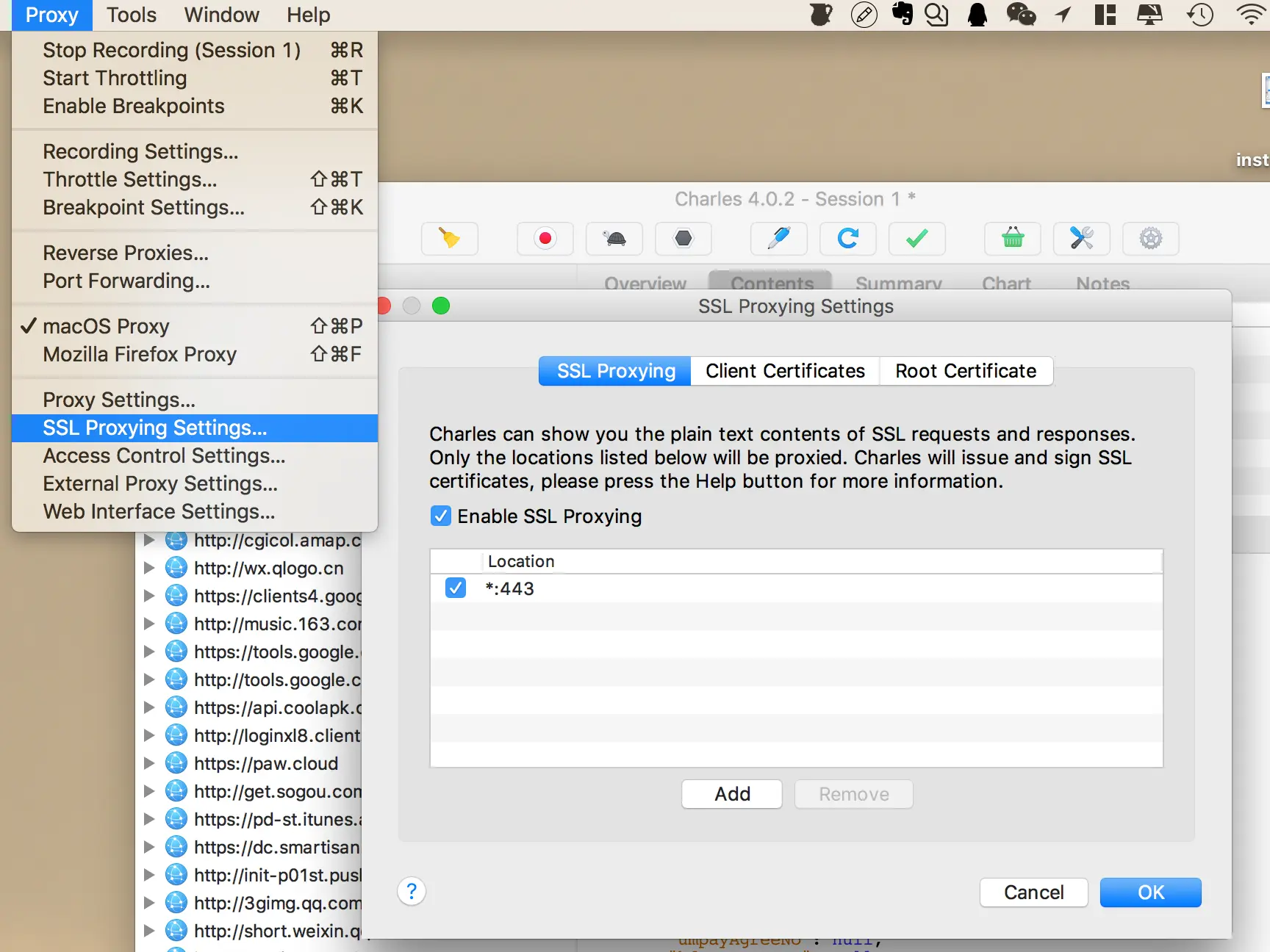
Task: Click globe icon beside https://paw.cloud
Action: (176, 763)
